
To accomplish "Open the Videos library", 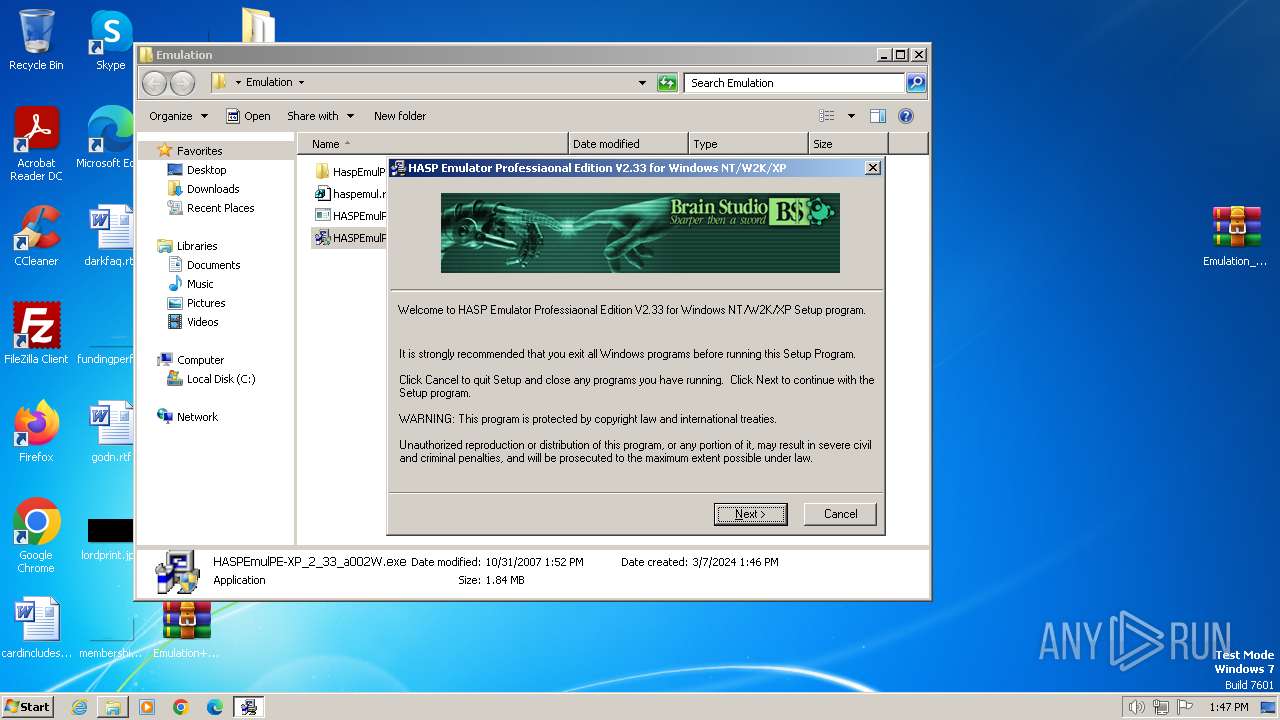I will click(x=202, y=322).
